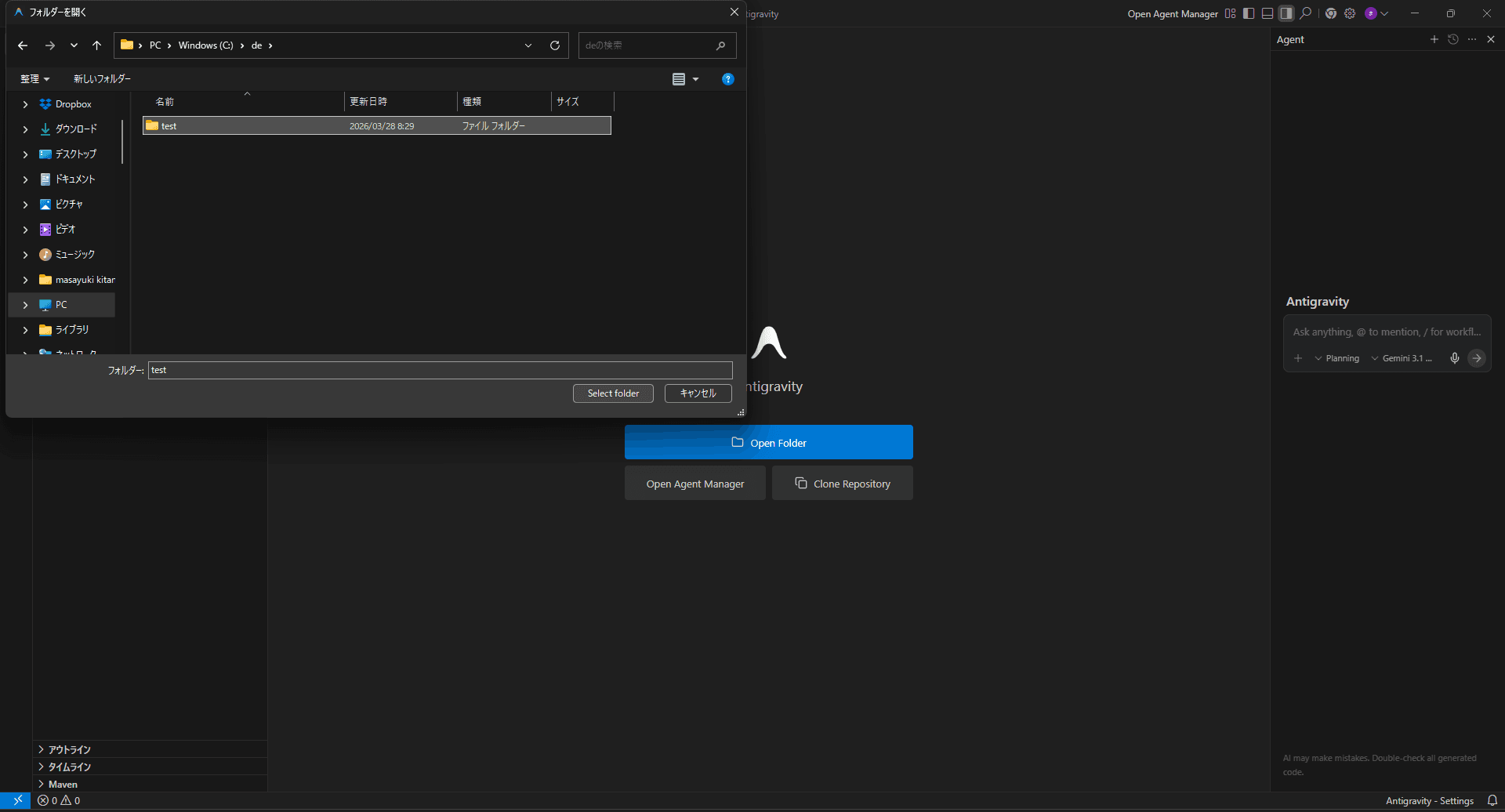Viewport: 1505px width, 812px height.
Task: Click the Clone Repository button
Action: click(842, 484)
